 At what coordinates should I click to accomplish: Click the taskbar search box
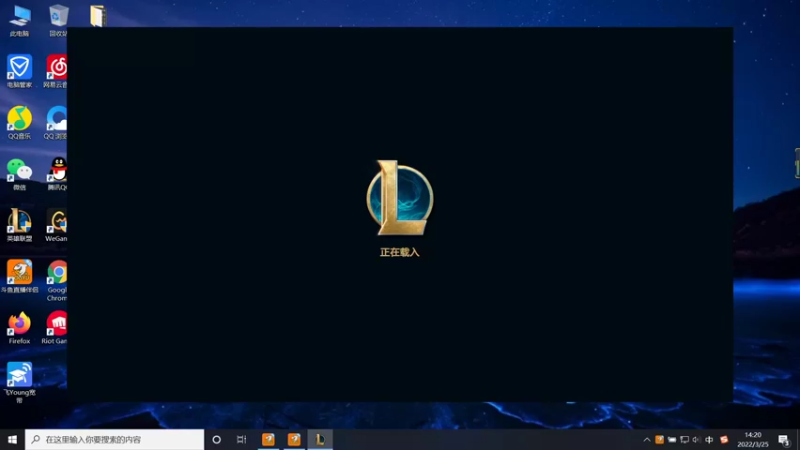[x=114, y=439]
